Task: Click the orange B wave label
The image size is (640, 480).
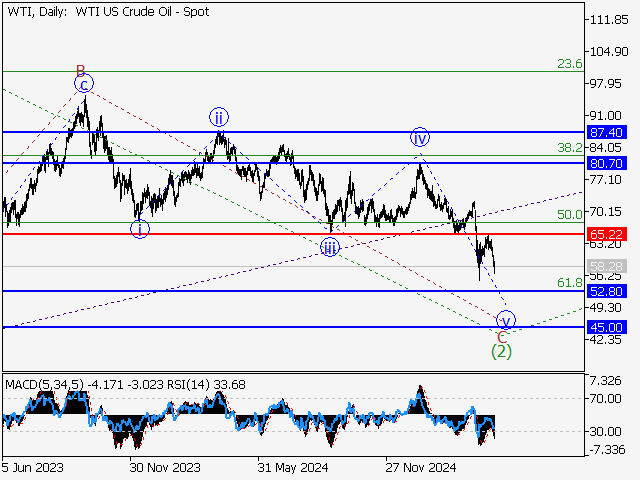Action: coord(80,71)
